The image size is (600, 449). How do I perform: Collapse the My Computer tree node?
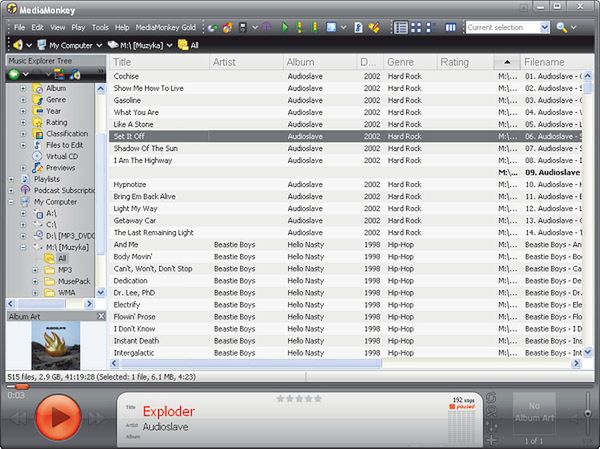click(x=11, y=202)
